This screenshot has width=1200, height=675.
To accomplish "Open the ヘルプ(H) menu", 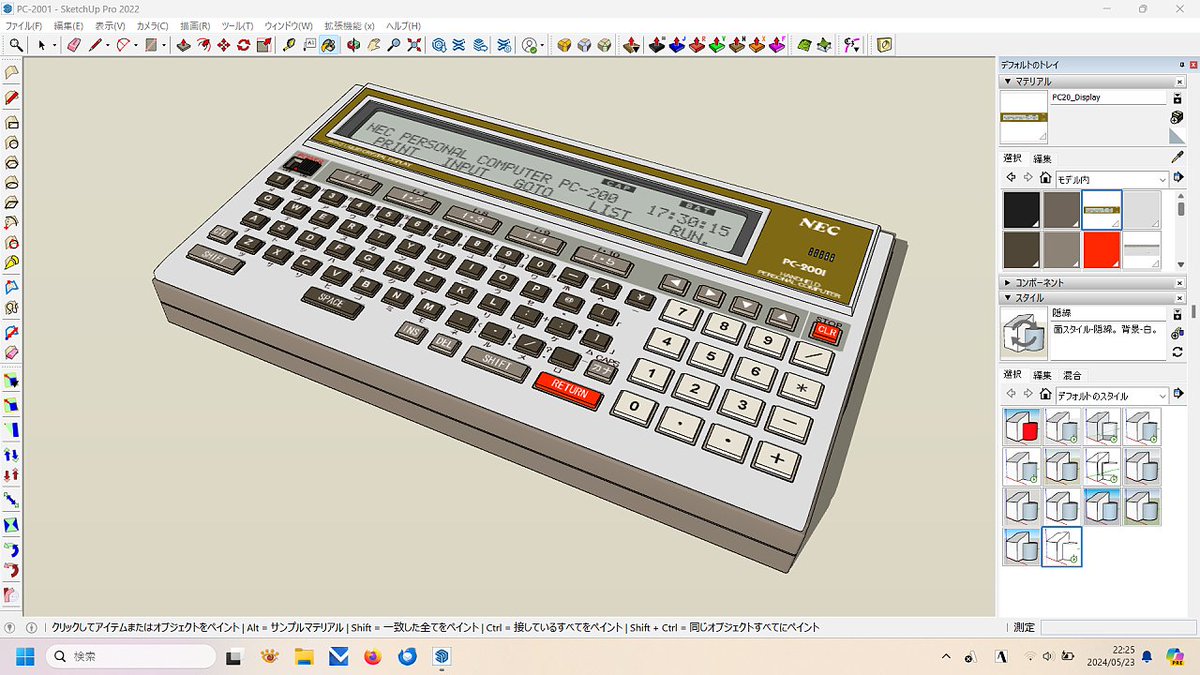I will tap(402, 25).
